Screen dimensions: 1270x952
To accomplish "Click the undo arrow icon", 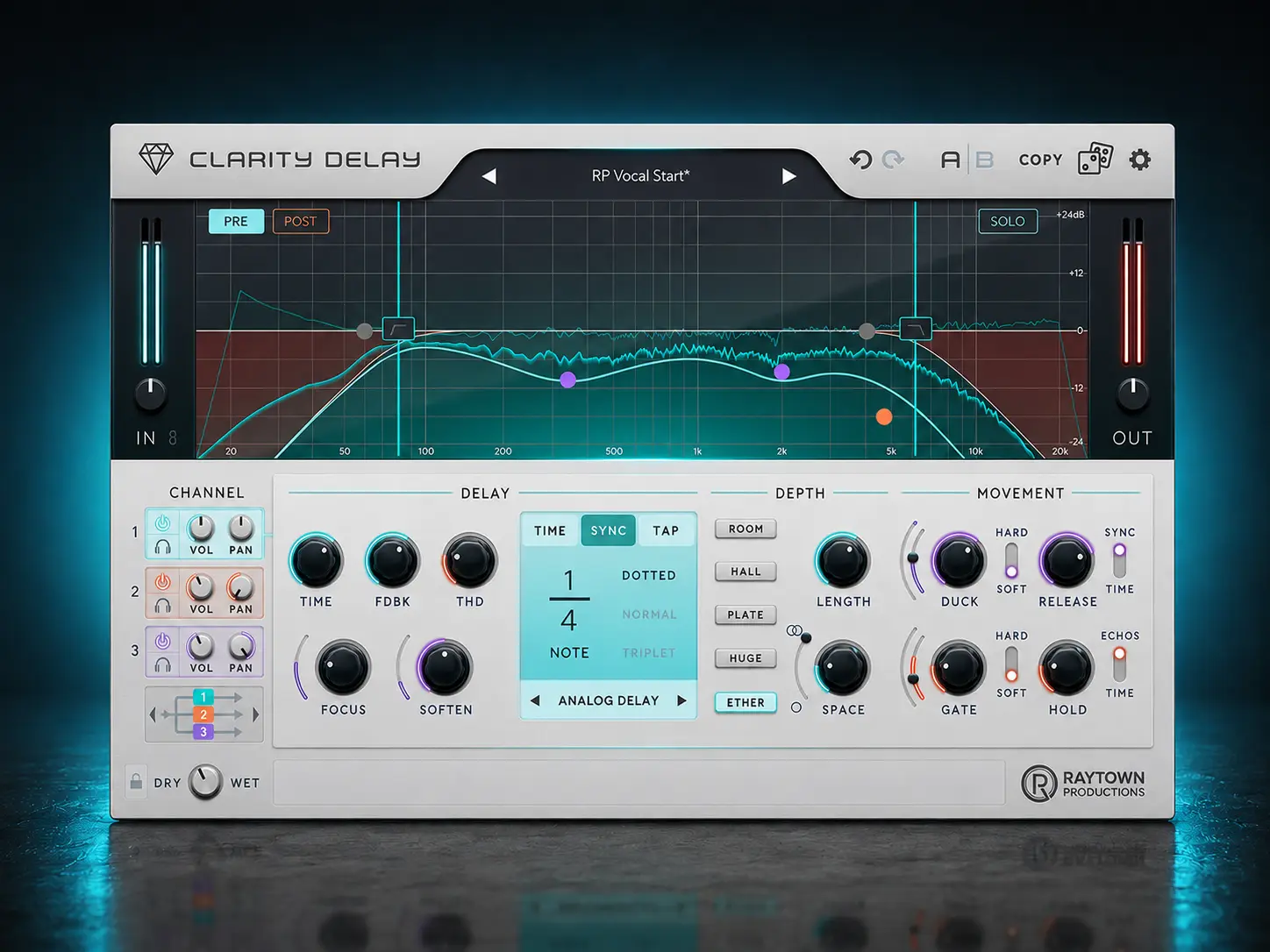I will coord(860,160).
